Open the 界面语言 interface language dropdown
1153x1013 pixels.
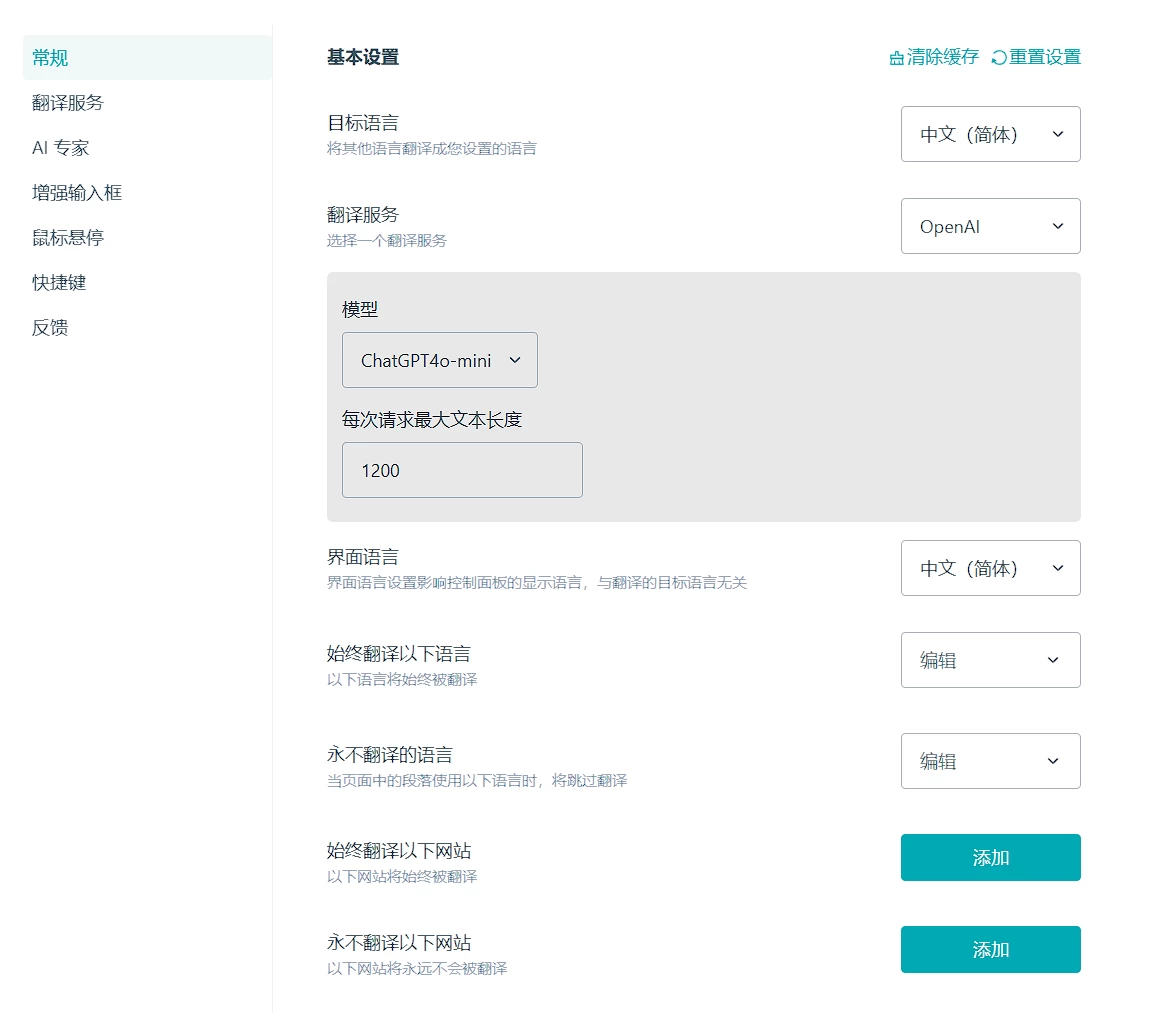tap(990, 568)
